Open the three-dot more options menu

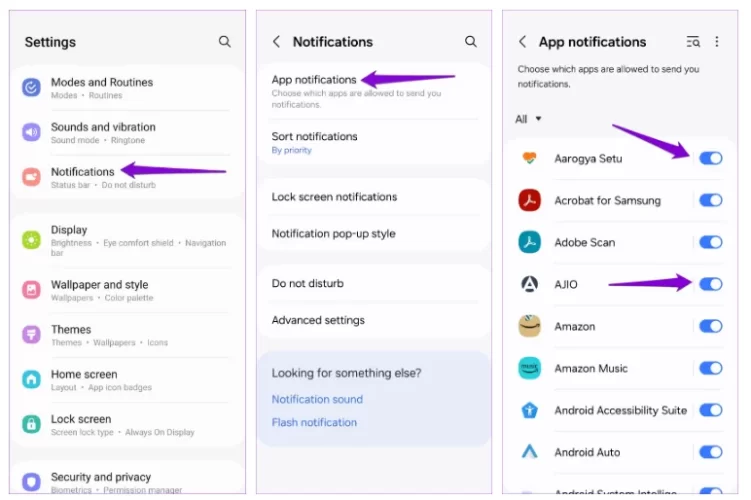click(x=717, y=42)
